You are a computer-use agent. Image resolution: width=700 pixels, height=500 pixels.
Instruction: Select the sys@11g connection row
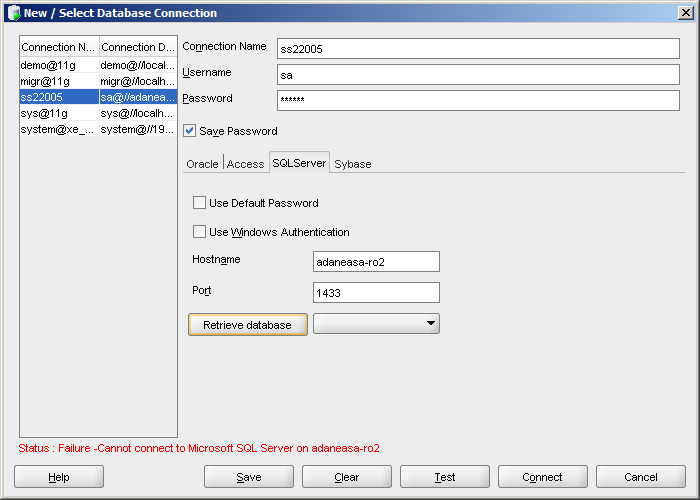pos(98,113)
